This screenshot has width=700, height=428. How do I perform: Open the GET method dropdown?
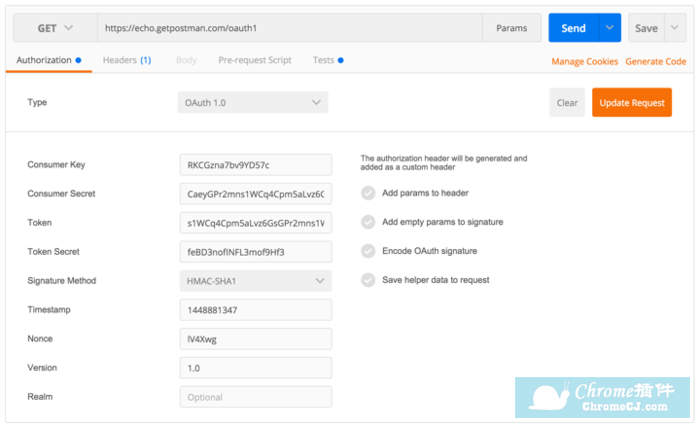55,28
